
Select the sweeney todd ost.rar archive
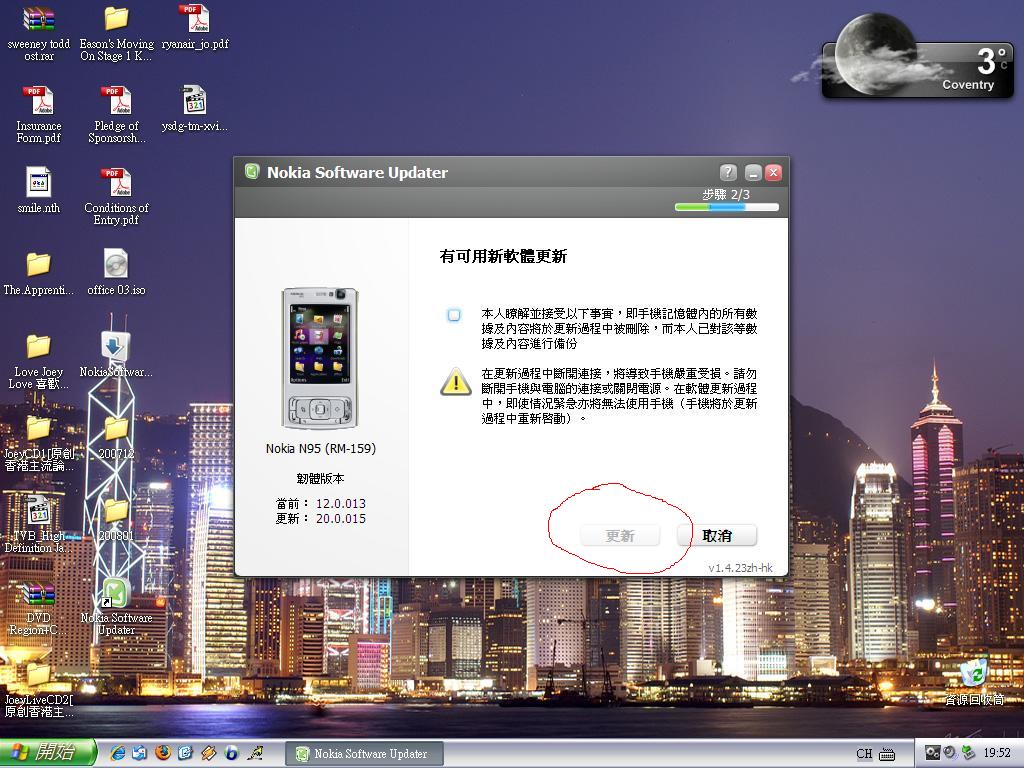coord(38,19)
